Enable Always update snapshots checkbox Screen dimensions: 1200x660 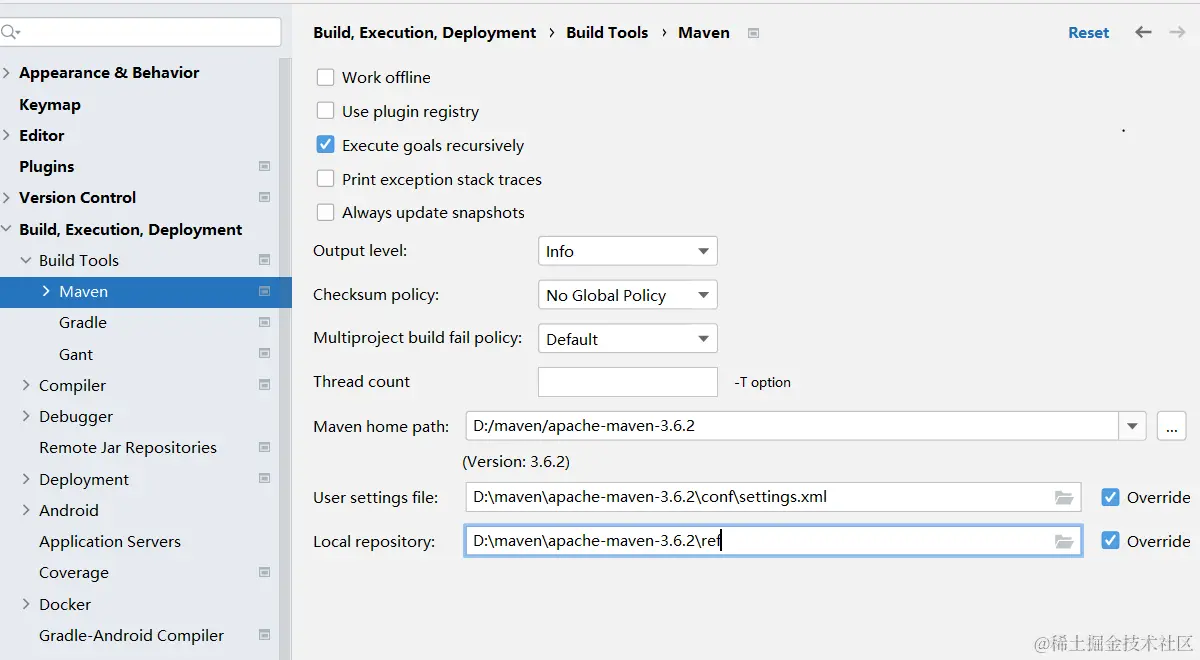point(325,212)
